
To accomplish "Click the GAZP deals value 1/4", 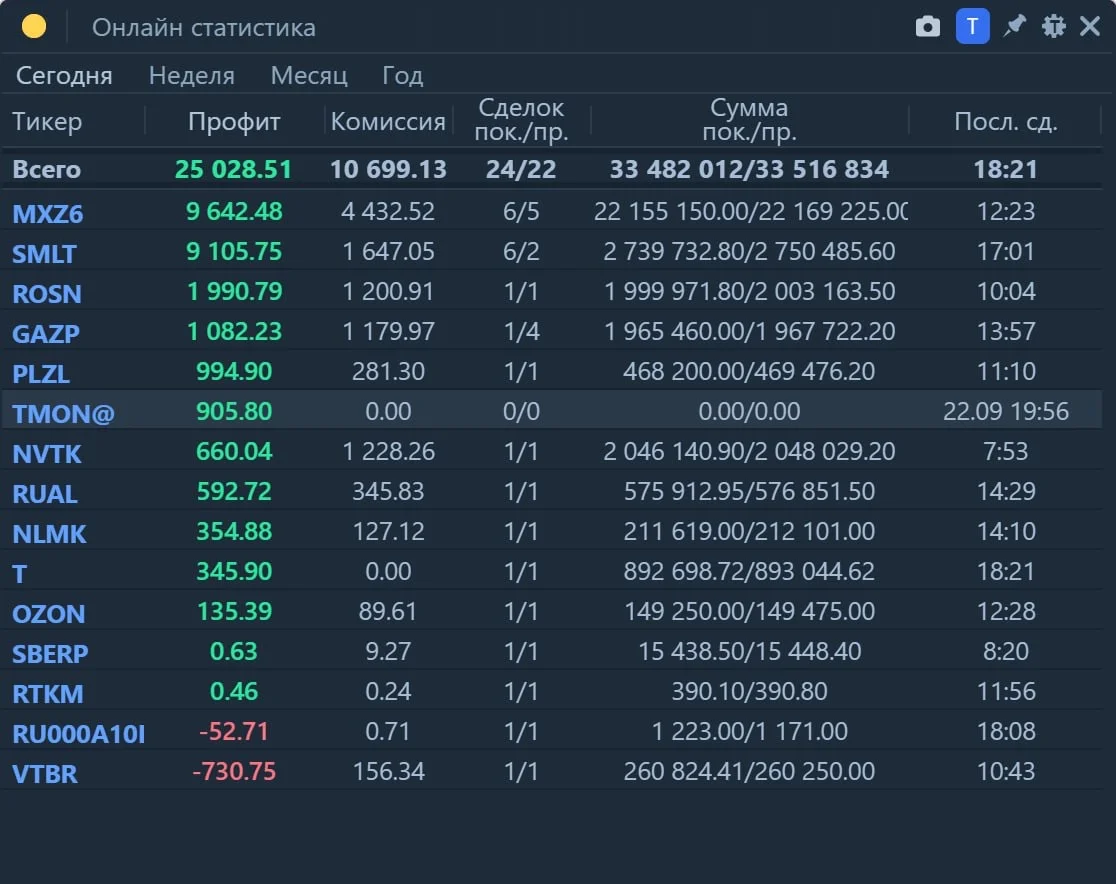I will [x=522, y=331].
